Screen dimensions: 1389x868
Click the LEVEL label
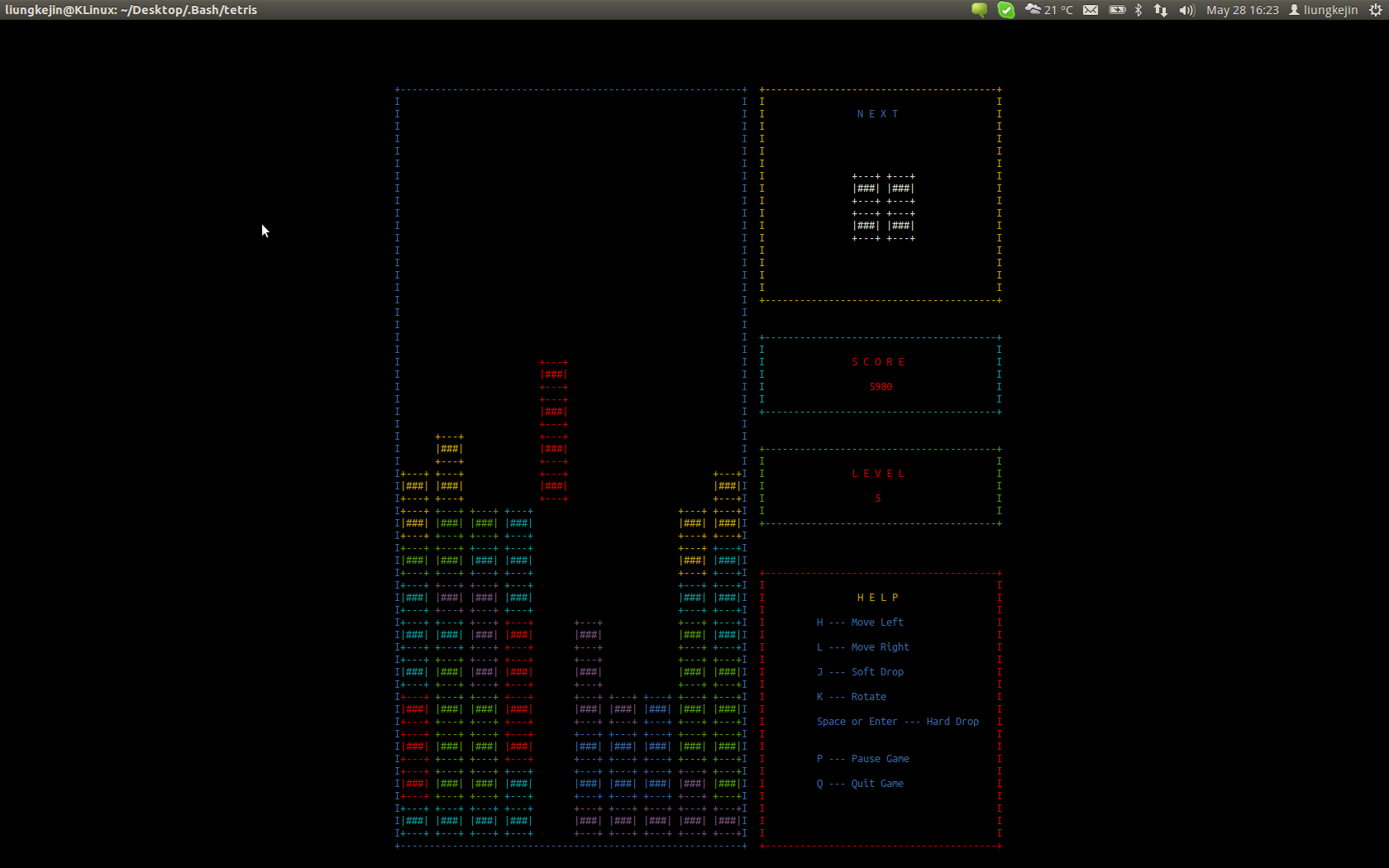(878, 474)
